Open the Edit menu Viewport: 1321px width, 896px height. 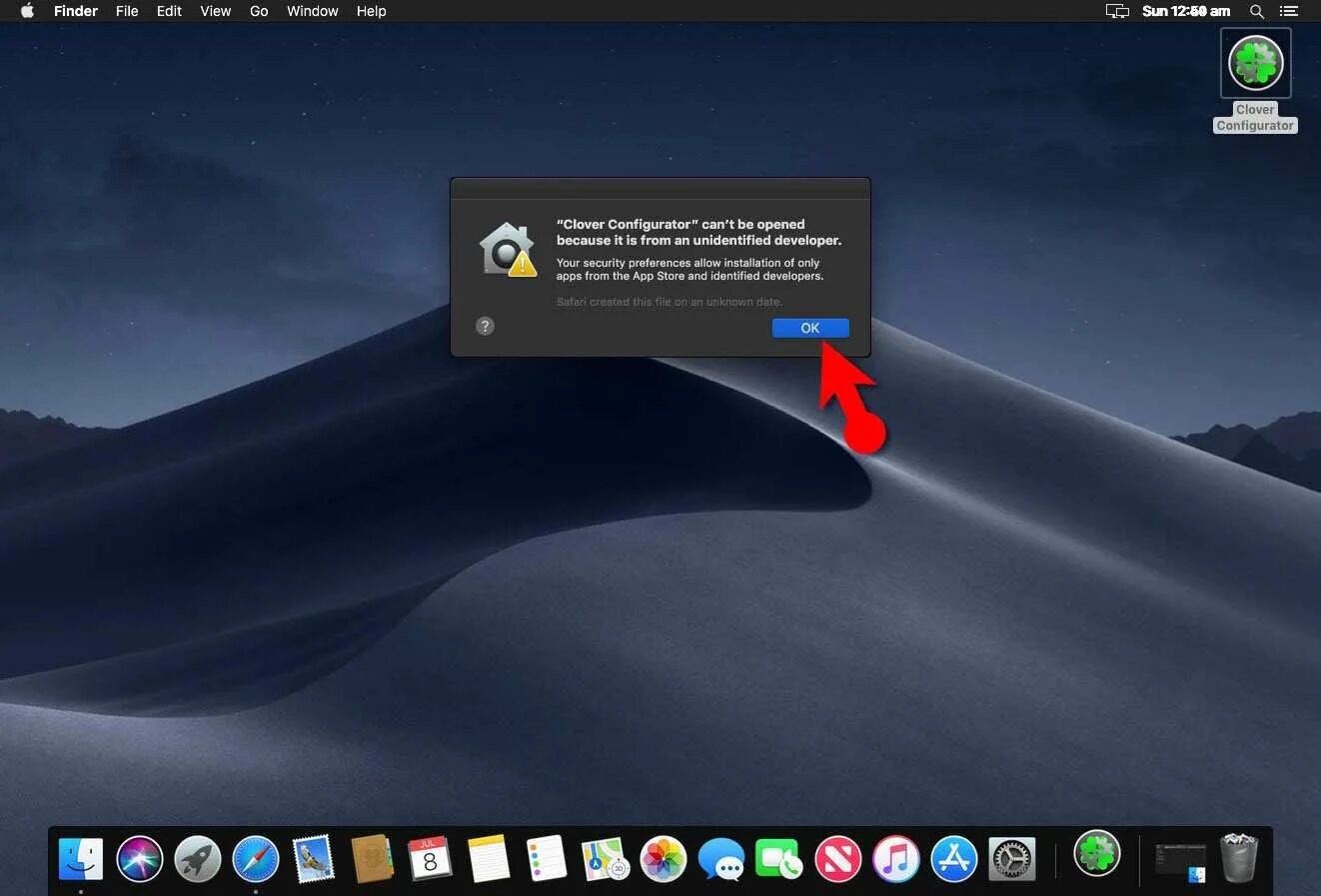pos(169,11)
